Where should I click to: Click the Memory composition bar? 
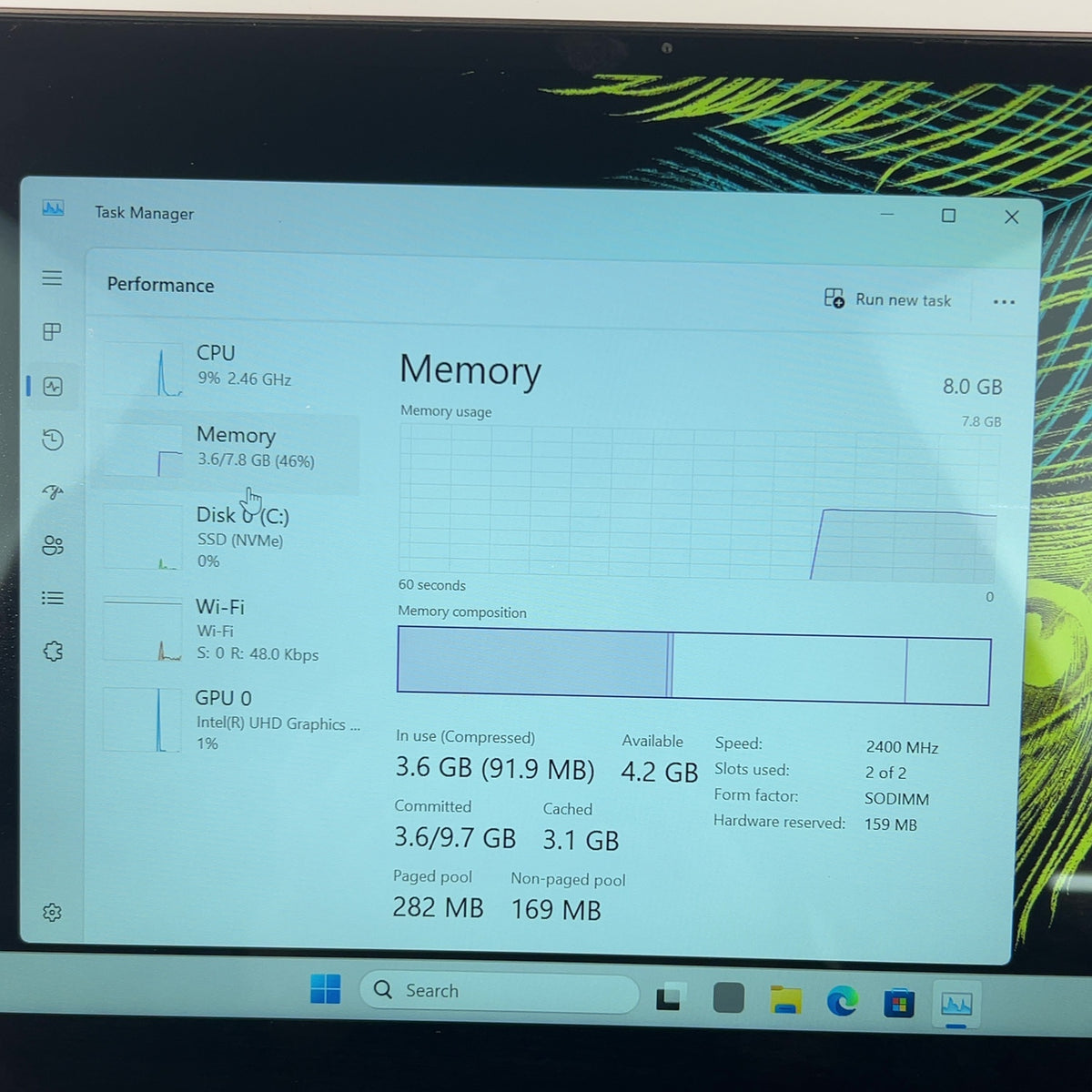(x=693, y=666)
